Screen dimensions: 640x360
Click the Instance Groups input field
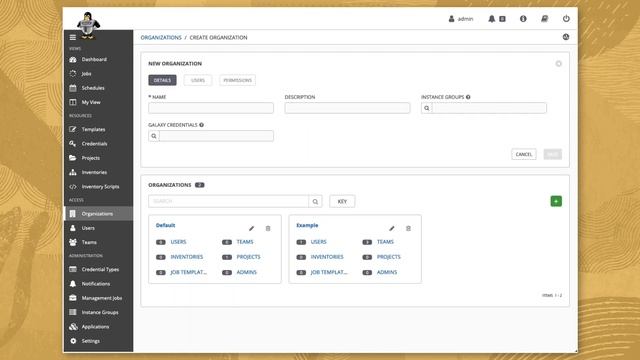point(489,108)
